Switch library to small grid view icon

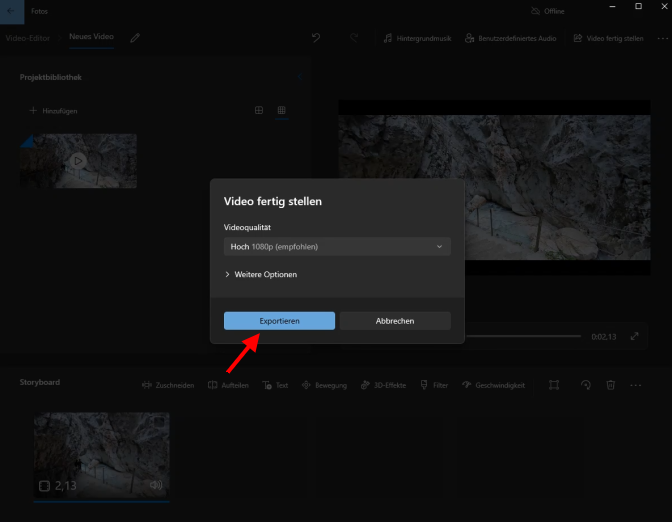pos(282,110)
